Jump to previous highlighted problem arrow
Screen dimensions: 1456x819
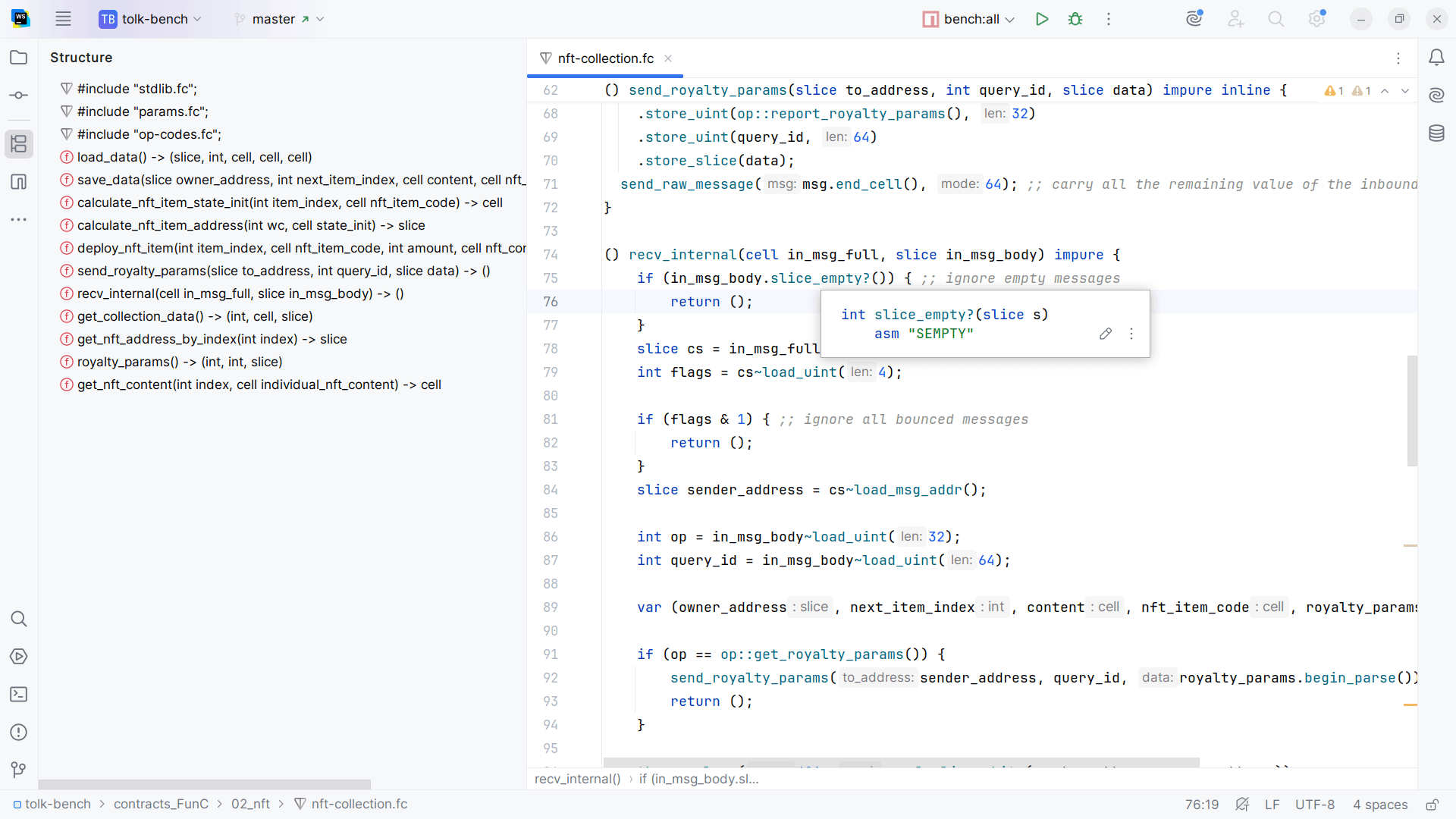(1385, 91)
